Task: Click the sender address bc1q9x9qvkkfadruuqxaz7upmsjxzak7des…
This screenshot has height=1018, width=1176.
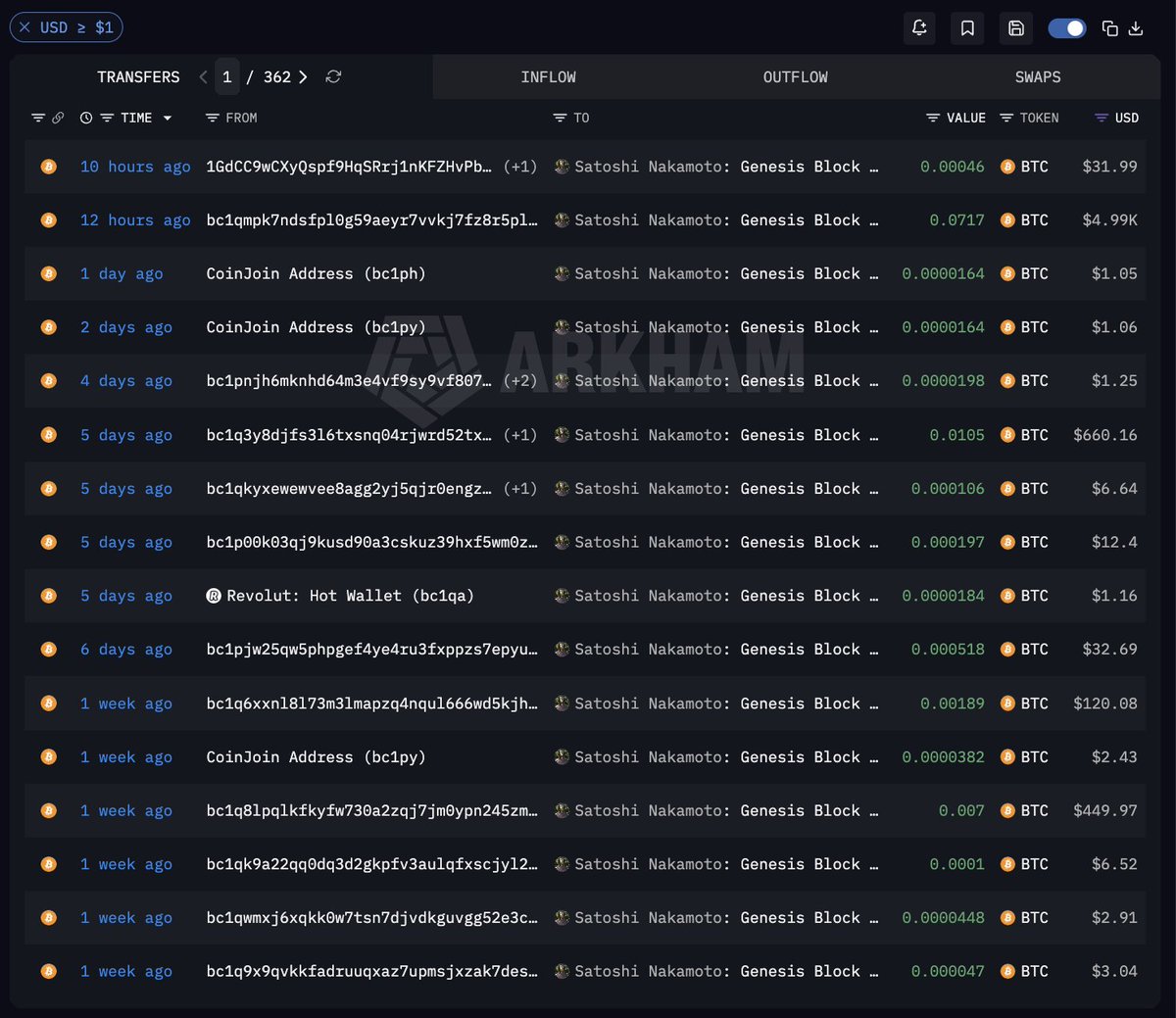Action: (371, 972)
